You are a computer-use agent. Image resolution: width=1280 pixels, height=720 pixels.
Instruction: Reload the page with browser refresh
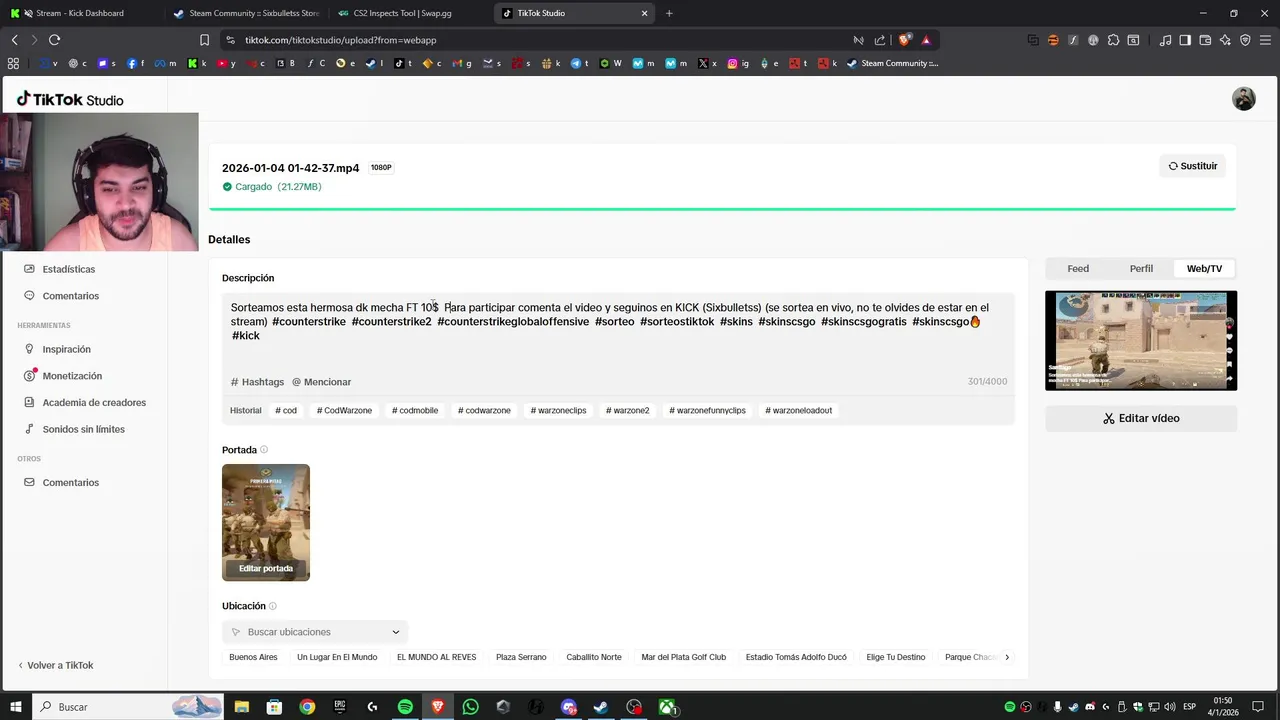[54, 40]
